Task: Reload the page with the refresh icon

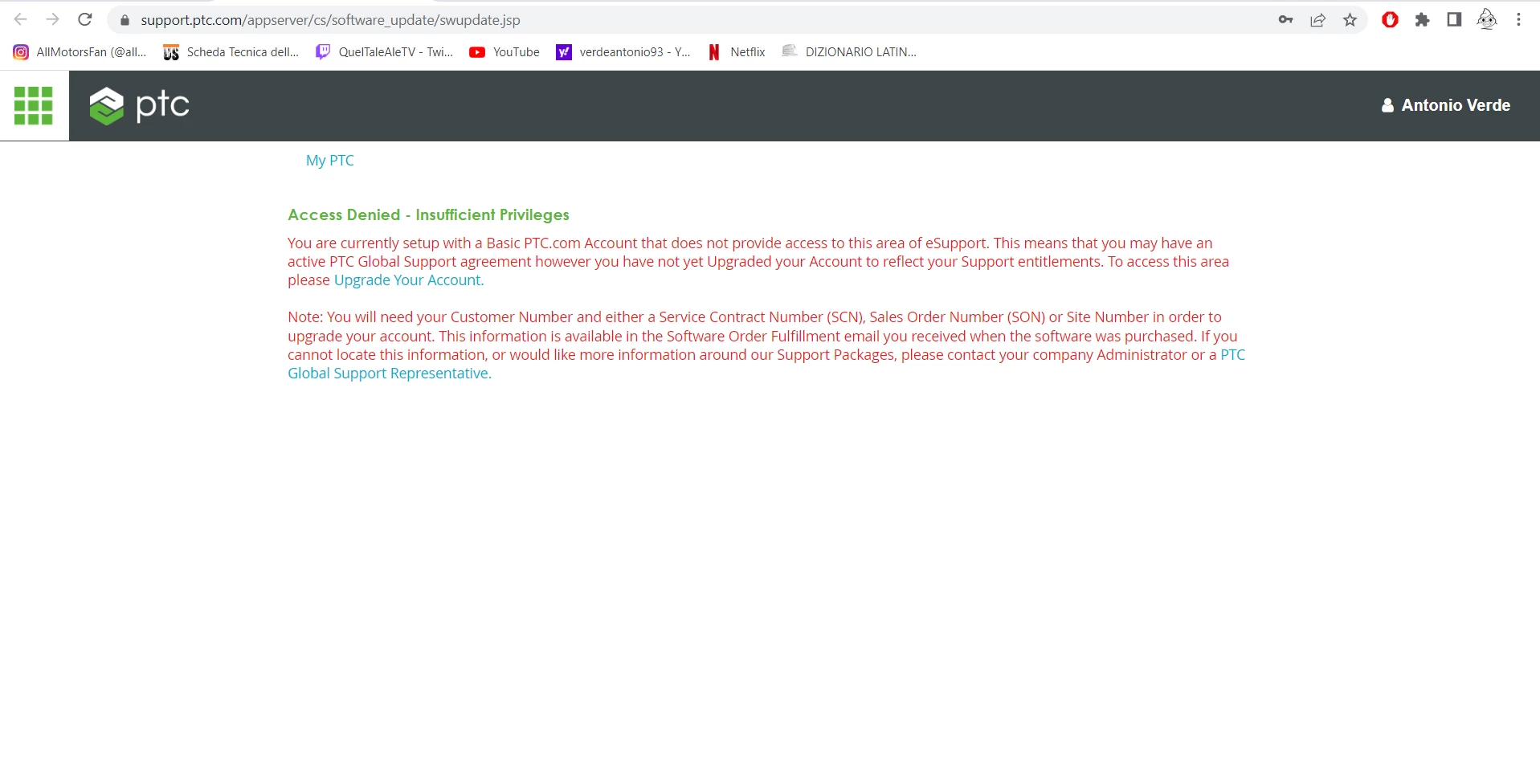Action: (x=85, y=19)
